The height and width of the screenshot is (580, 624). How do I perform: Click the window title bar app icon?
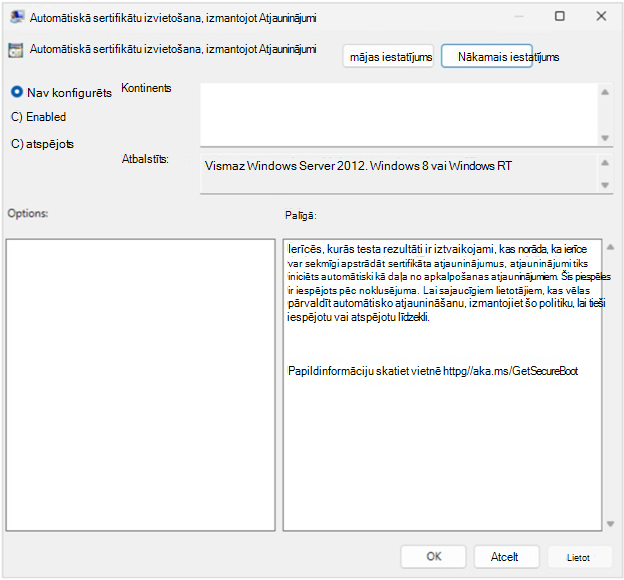(17, 17)
